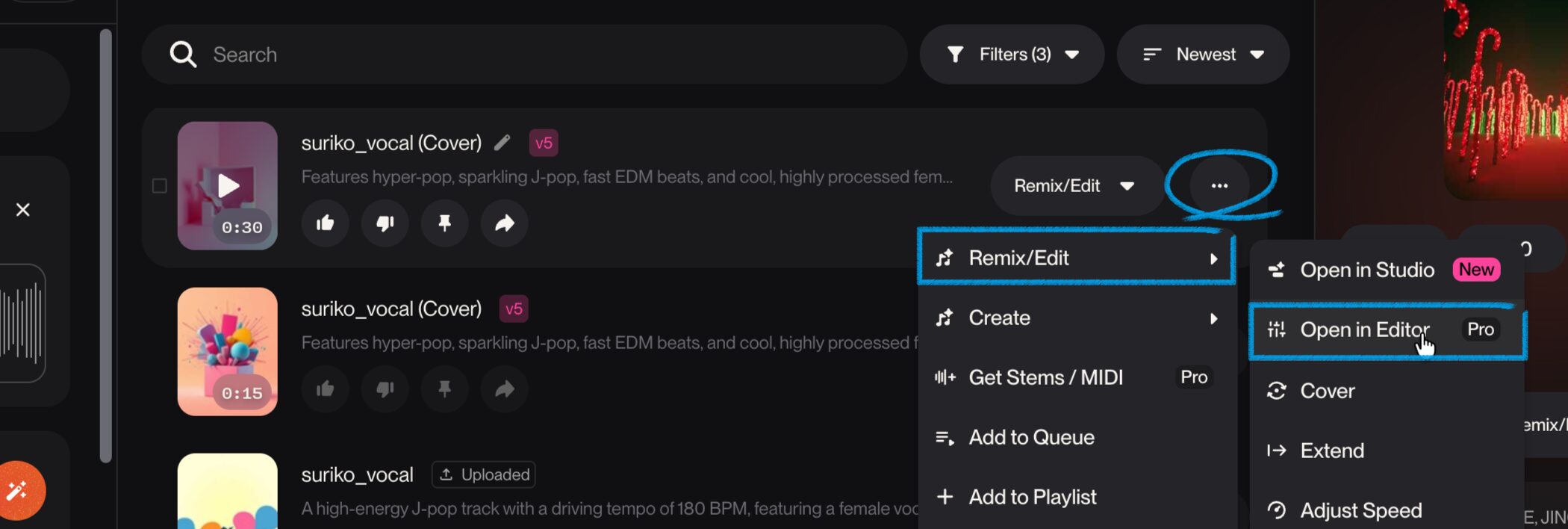Screen dimensions: 1568x529
Task: Play the first track's 0:30 thumbnail
Action: click(228, 185)
